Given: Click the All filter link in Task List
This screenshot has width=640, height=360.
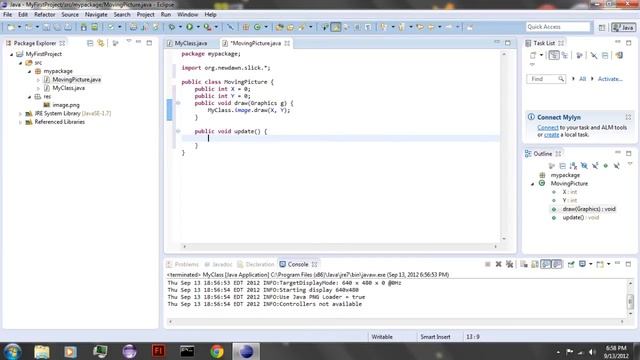Looking at the screenshot, I should pos(582,79).
